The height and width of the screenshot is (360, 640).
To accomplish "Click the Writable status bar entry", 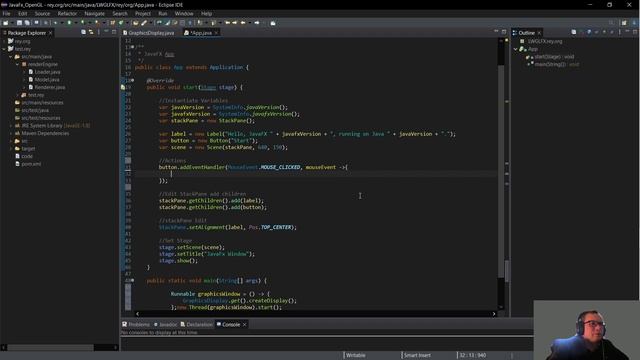I will coord(356,355).
